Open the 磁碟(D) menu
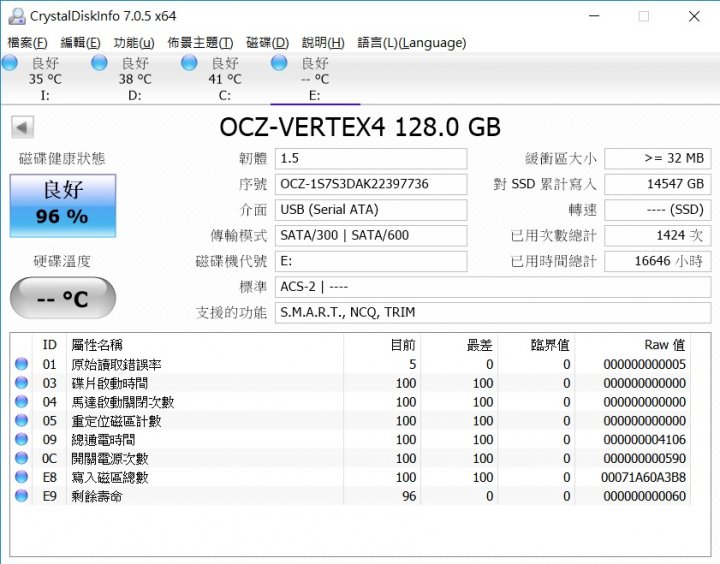 point(267,43)
